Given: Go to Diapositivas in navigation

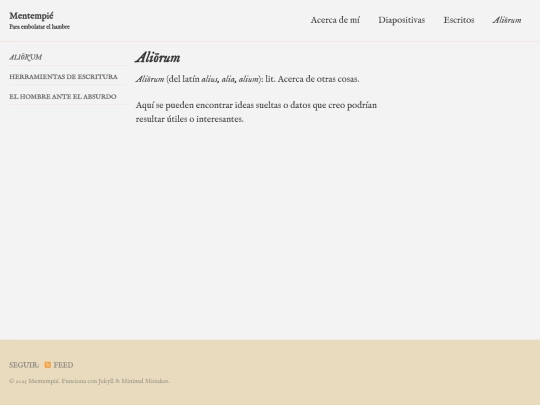Looking at the screenshot, I should (402, 20).
